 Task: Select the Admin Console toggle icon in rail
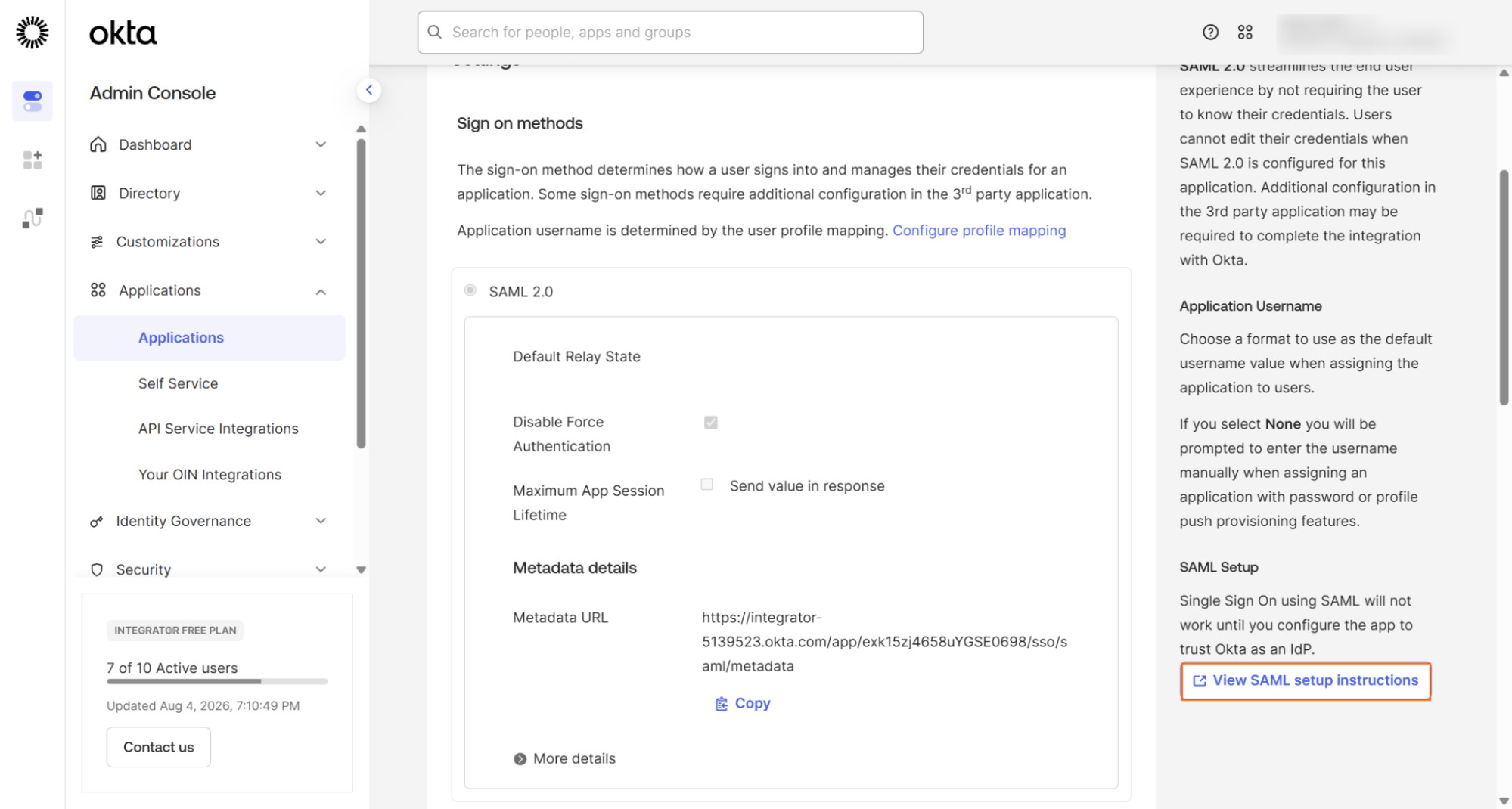(x=33, y=101)
